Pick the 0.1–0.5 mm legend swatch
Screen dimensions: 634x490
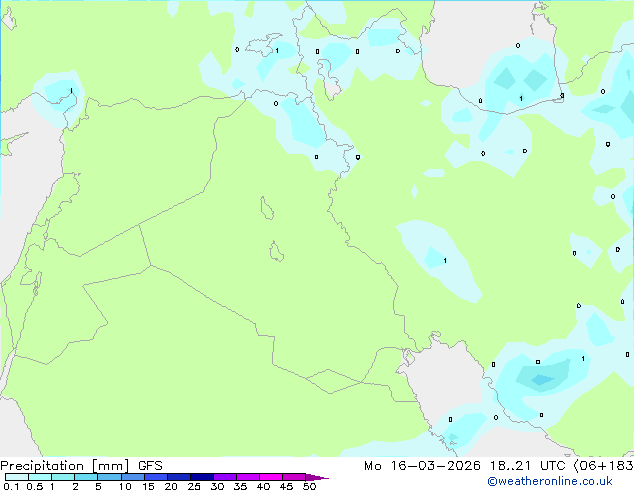17,477
